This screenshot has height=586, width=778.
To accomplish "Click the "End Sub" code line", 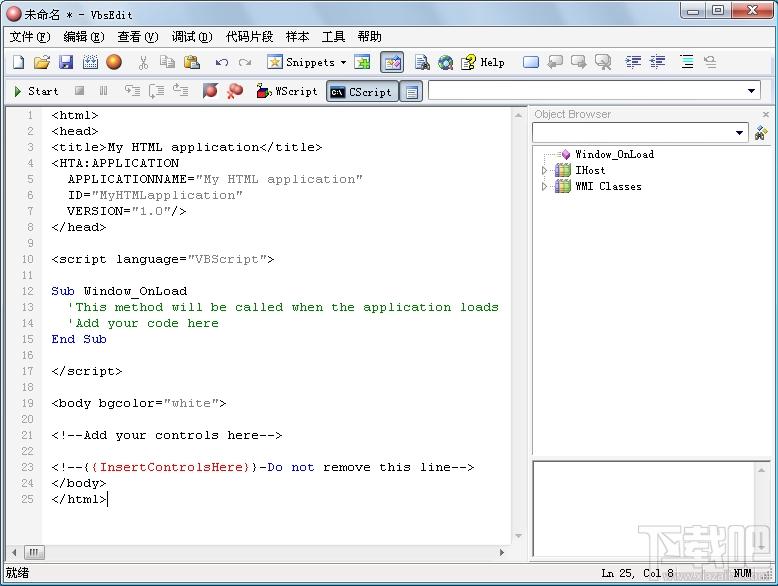I will [x=79, y=339].
